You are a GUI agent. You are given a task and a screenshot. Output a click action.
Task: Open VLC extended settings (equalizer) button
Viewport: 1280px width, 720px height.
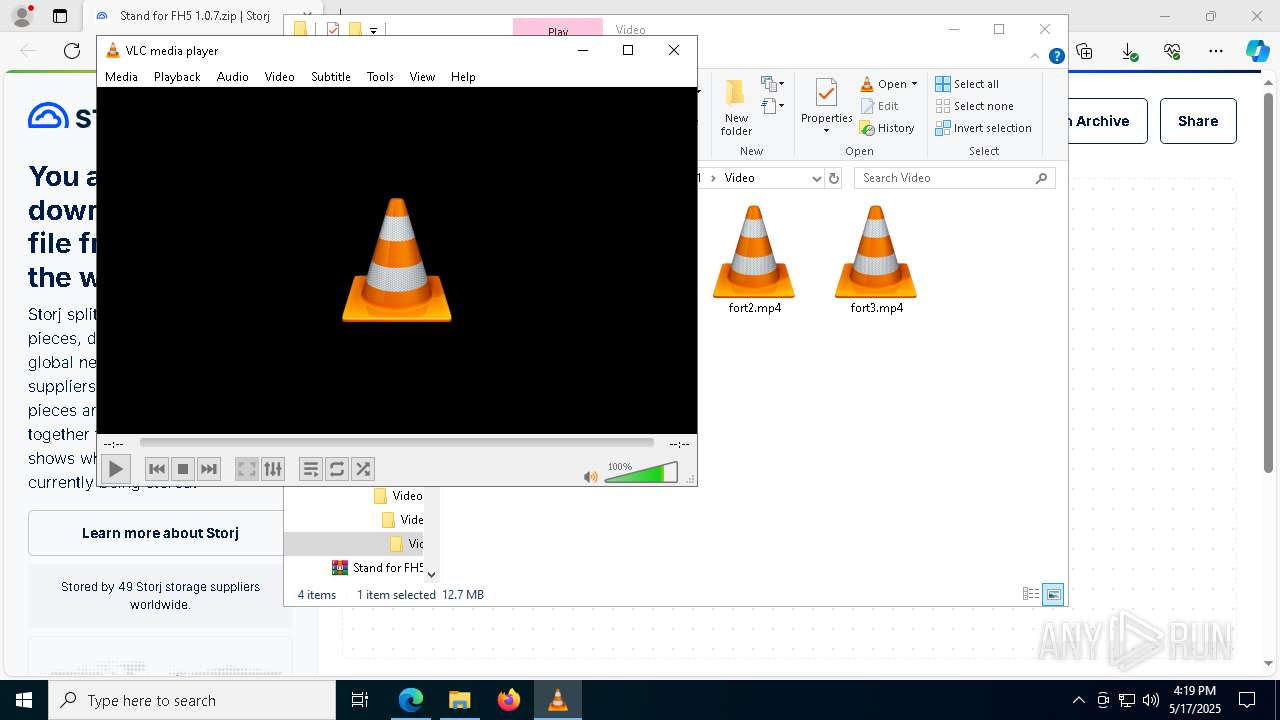273,469
